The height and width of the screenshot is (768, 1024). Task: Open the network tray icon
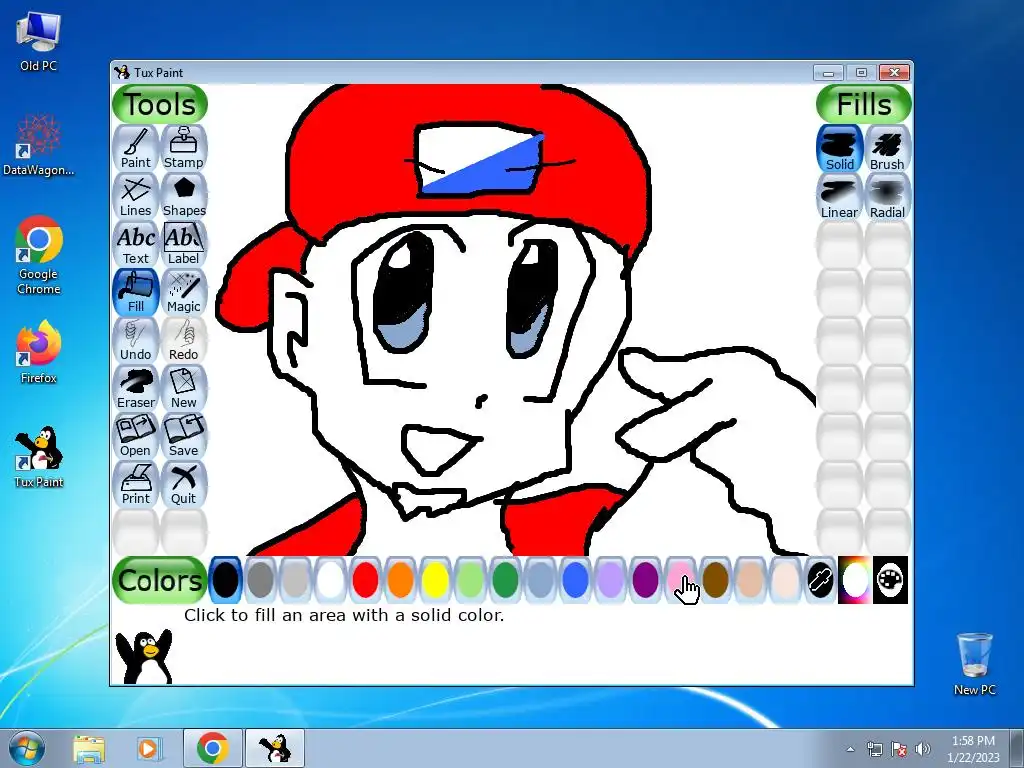[874, 749]
